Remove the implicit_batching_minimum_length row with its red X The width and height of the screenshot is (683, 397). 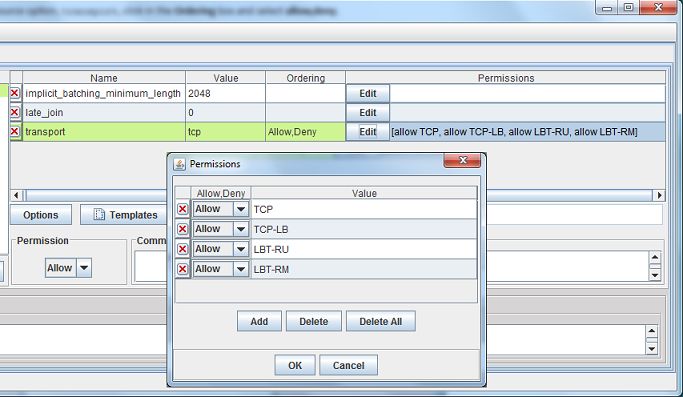pos(15,93)
